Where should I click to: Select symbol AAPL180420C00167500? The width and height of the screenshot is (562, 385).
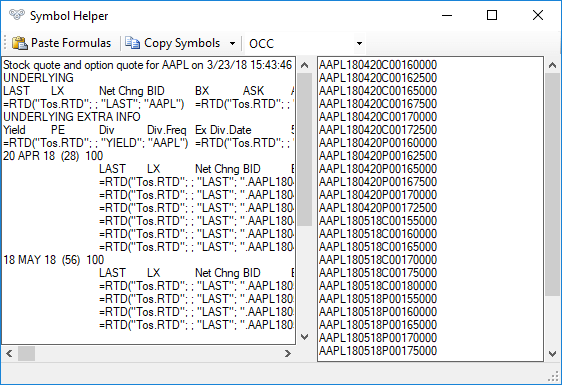pos(378,104)
